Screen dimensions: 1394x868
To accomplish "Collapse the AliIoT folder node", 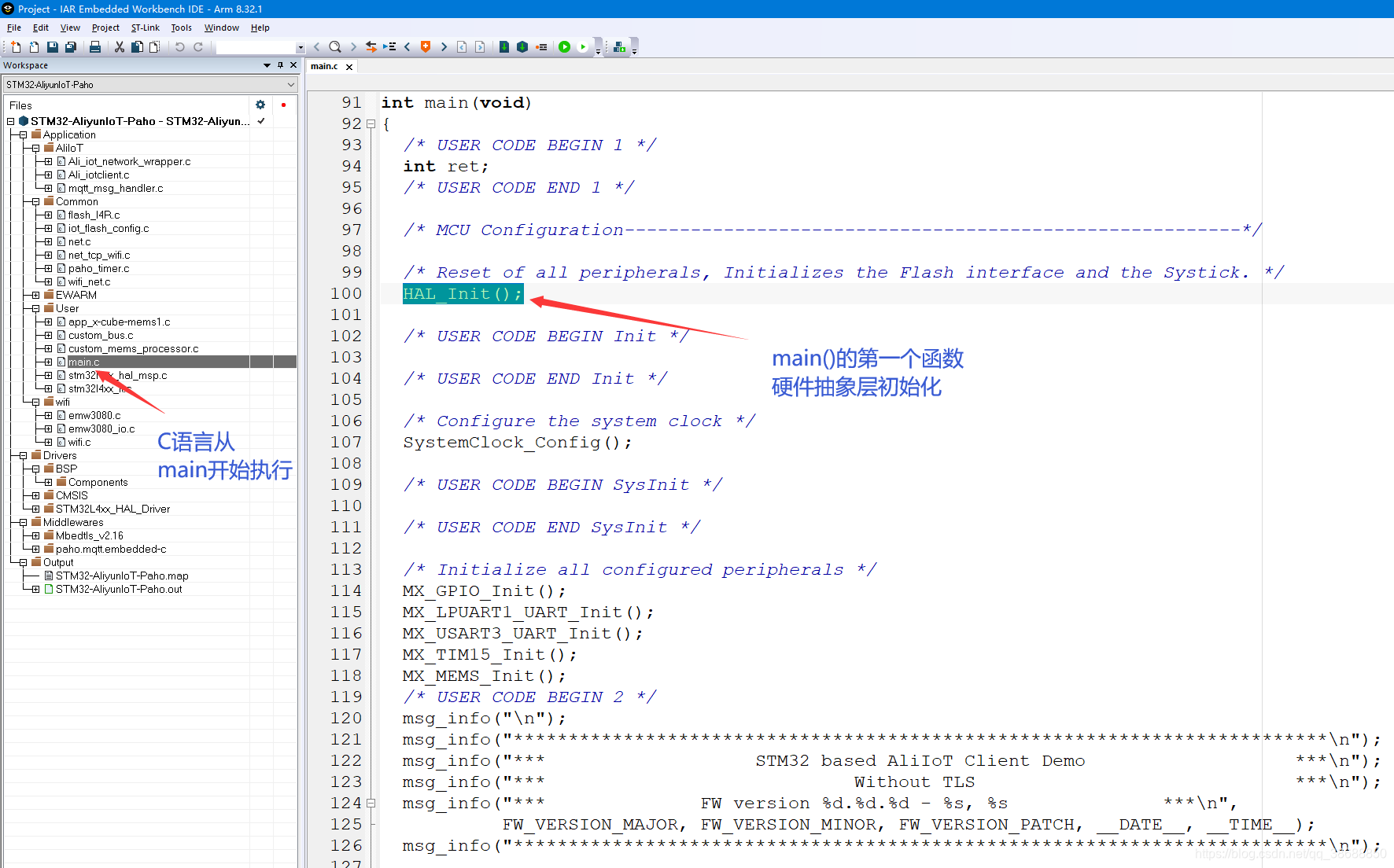I will coord(35,148).
